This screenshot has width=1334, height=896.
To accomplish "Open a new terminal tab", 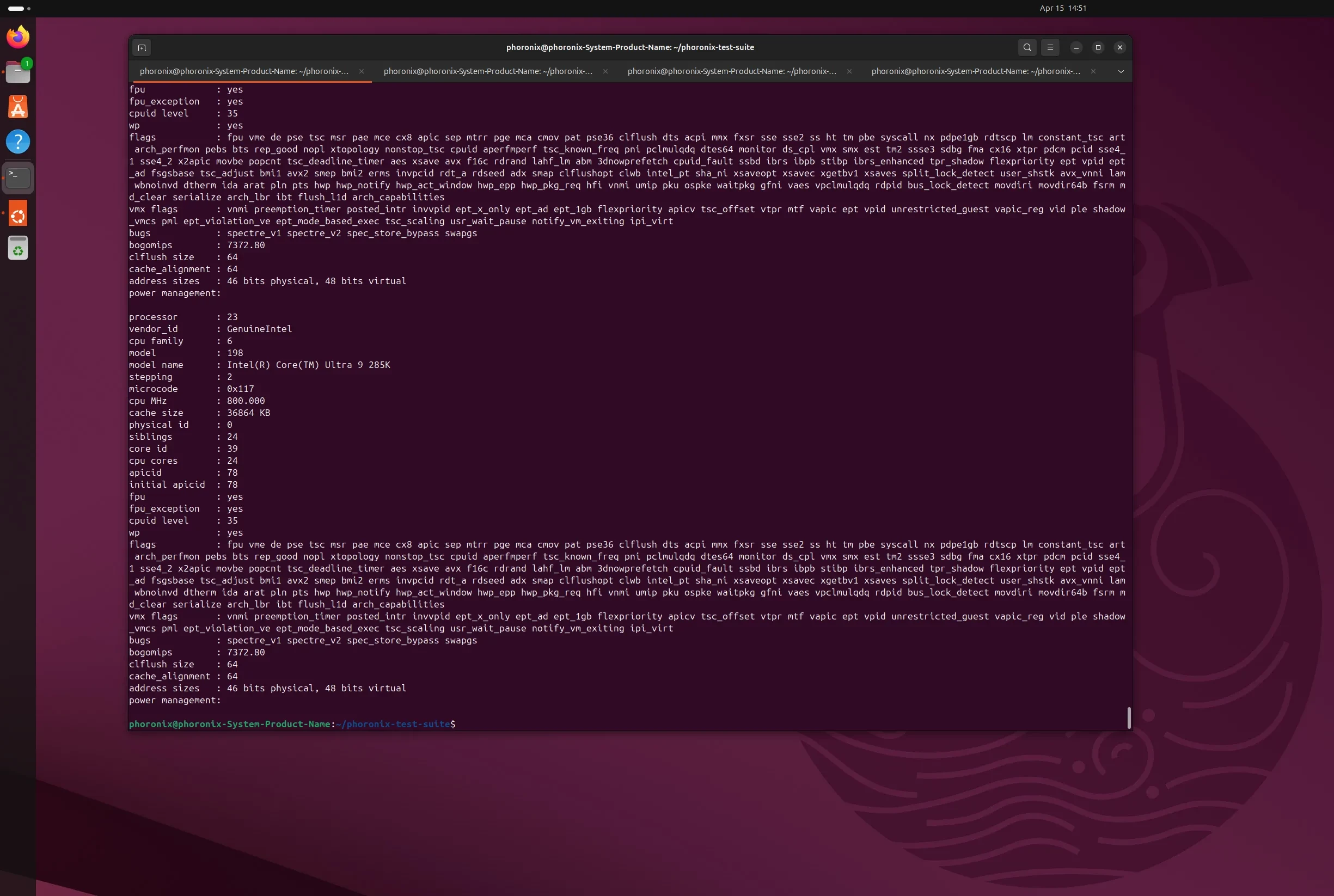I will click(x=142, y=47).
